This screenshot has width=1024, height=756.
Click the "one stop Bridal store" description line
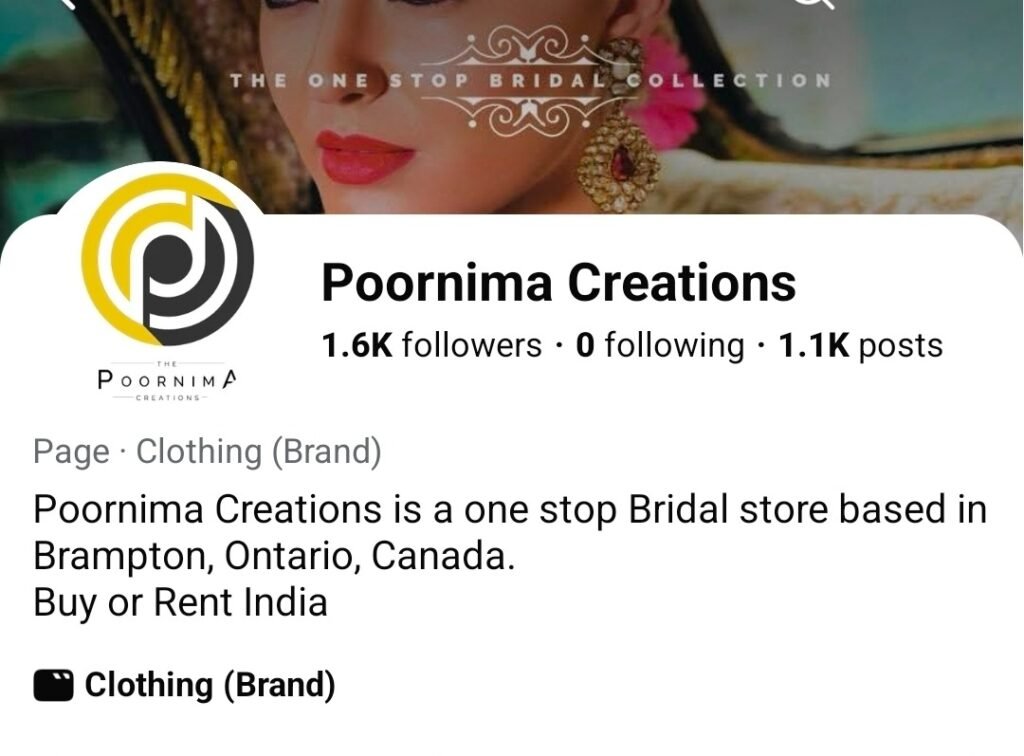(510, 510)
